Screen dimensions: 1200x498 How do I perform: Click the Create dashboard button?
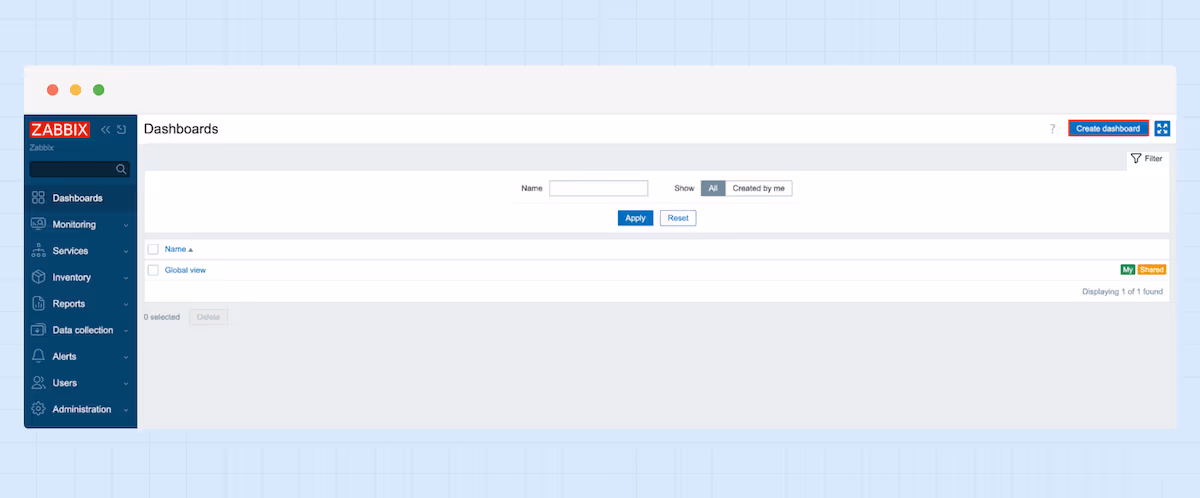coord(1108,129)
